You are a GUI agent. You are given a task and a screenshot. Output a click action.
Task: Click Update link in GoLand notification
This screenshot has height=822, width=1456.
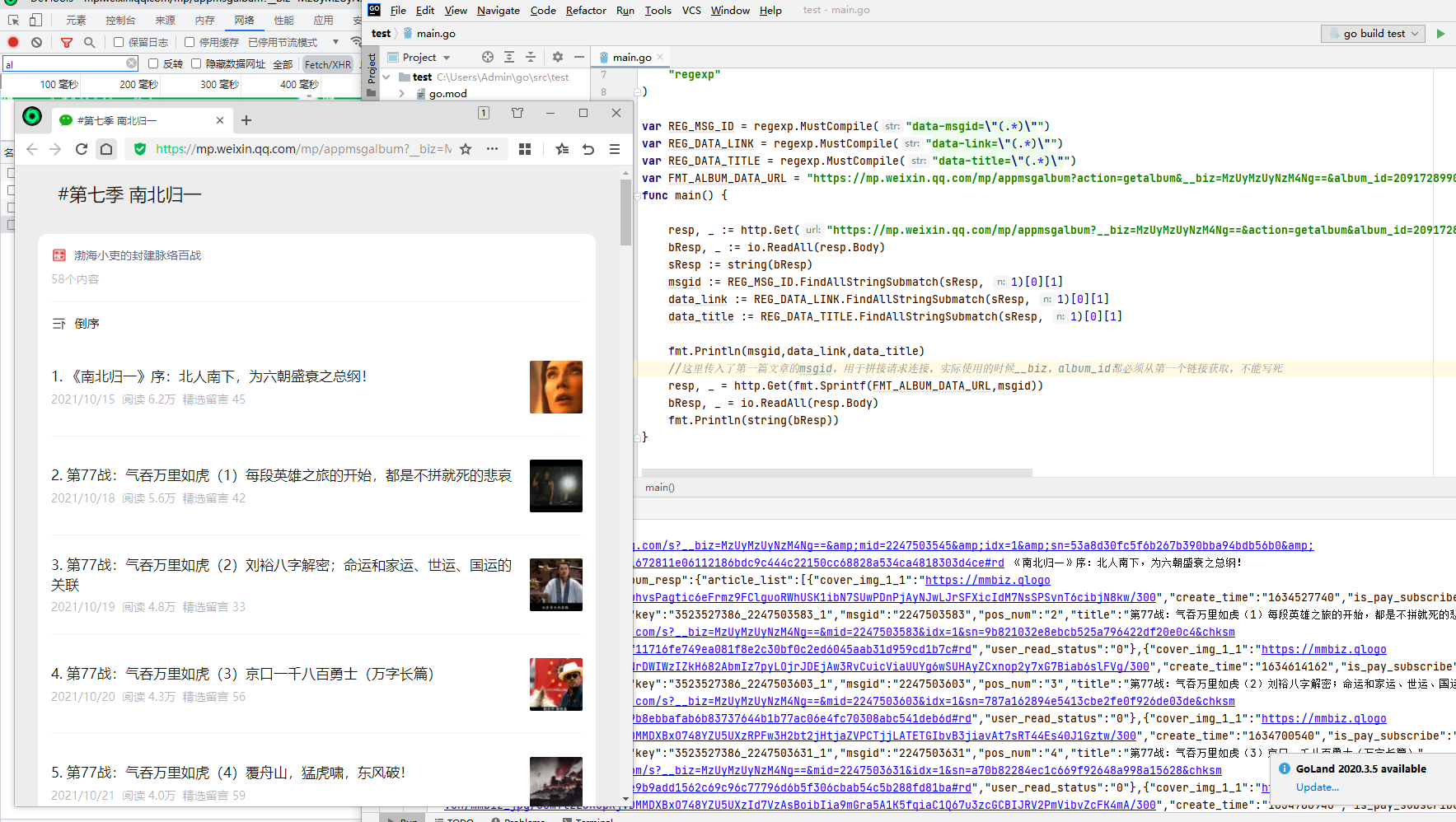(x=1317, y=787)
